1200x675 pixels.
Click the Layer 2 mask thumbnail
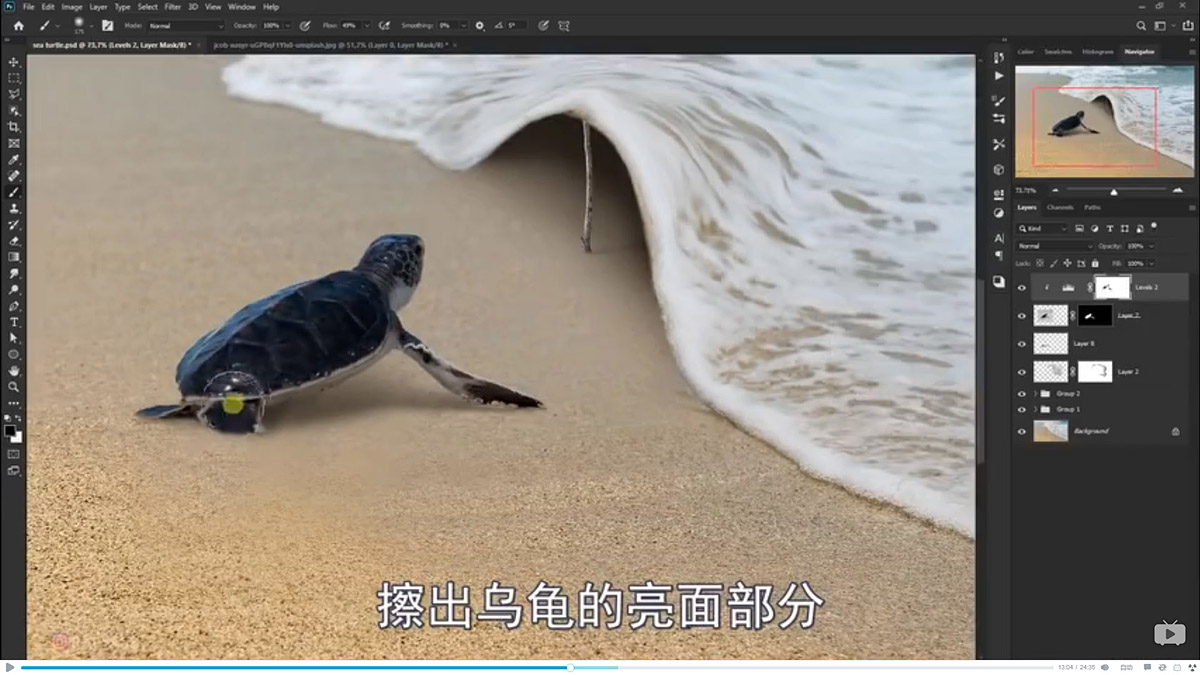tap(1096, 371)
